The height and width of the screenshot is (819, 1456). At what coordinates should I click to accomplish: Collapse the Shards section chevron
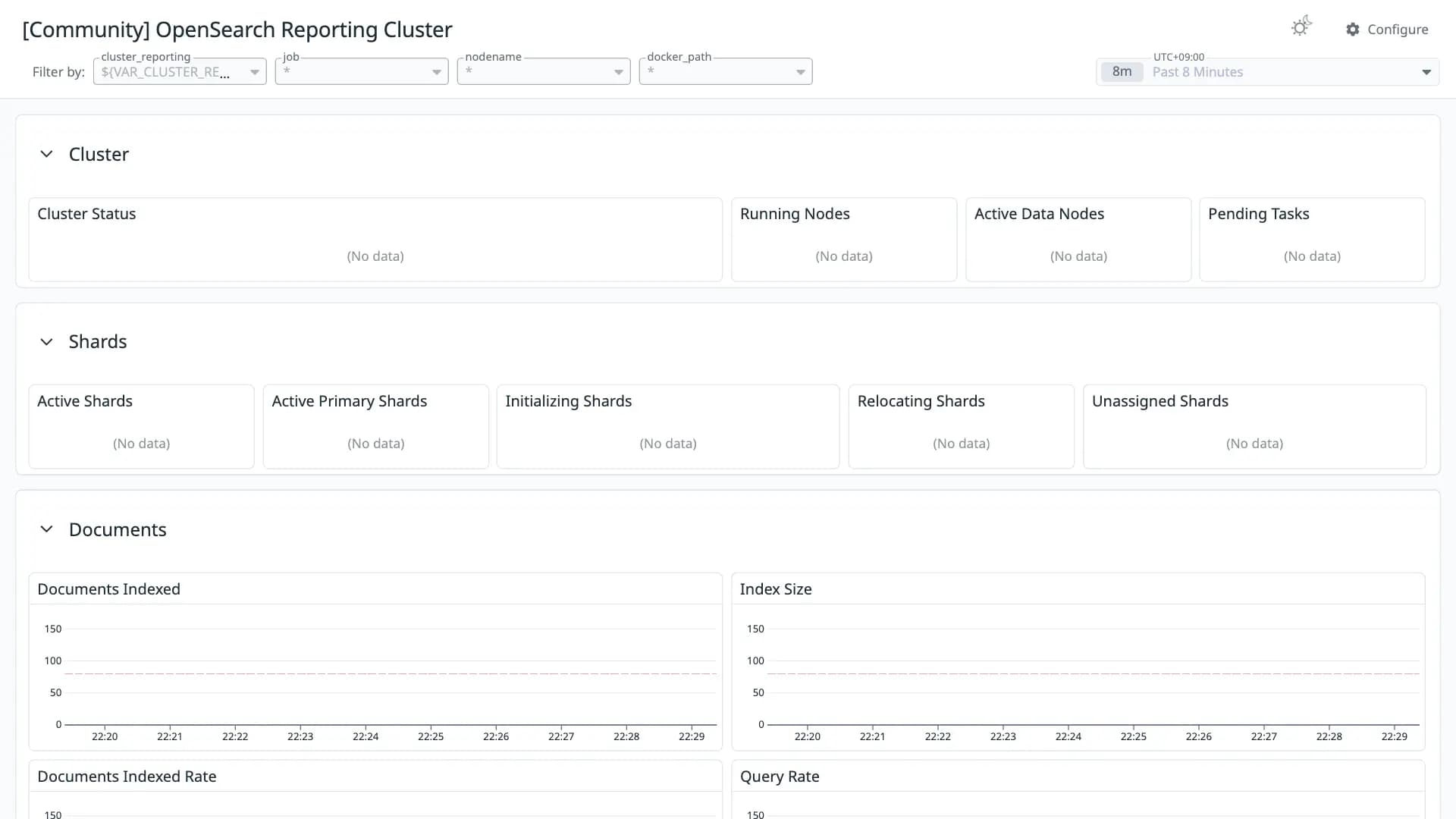tap(46, 342)
